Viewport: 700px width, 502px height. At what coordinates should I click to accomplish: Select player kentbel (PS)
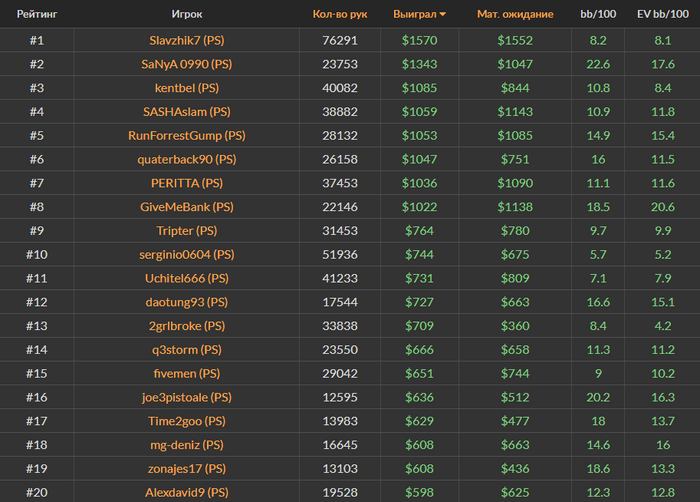187,88
